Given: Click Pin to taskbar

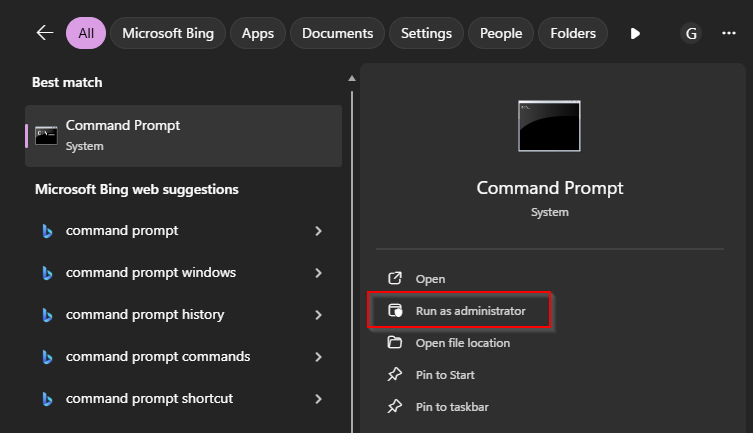Looking at the screenshot, I should coord(452,407).
